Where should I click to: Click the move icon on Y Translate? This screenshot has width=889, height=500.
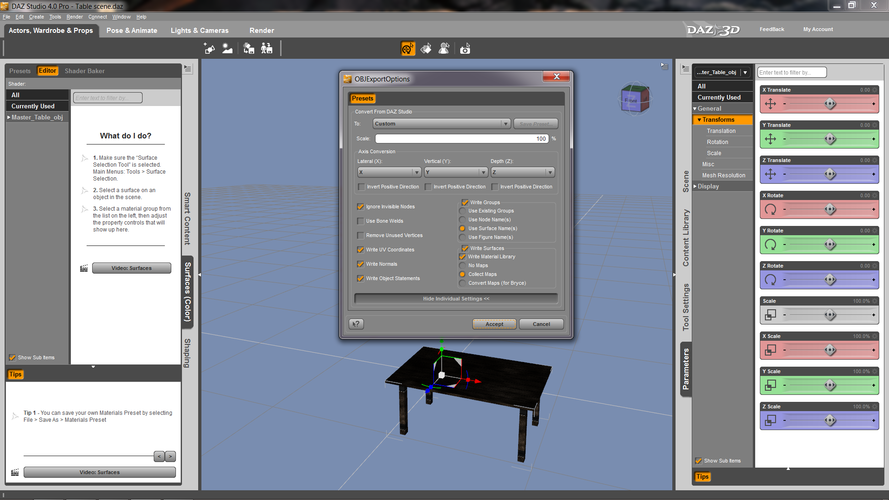click(770, 139)
